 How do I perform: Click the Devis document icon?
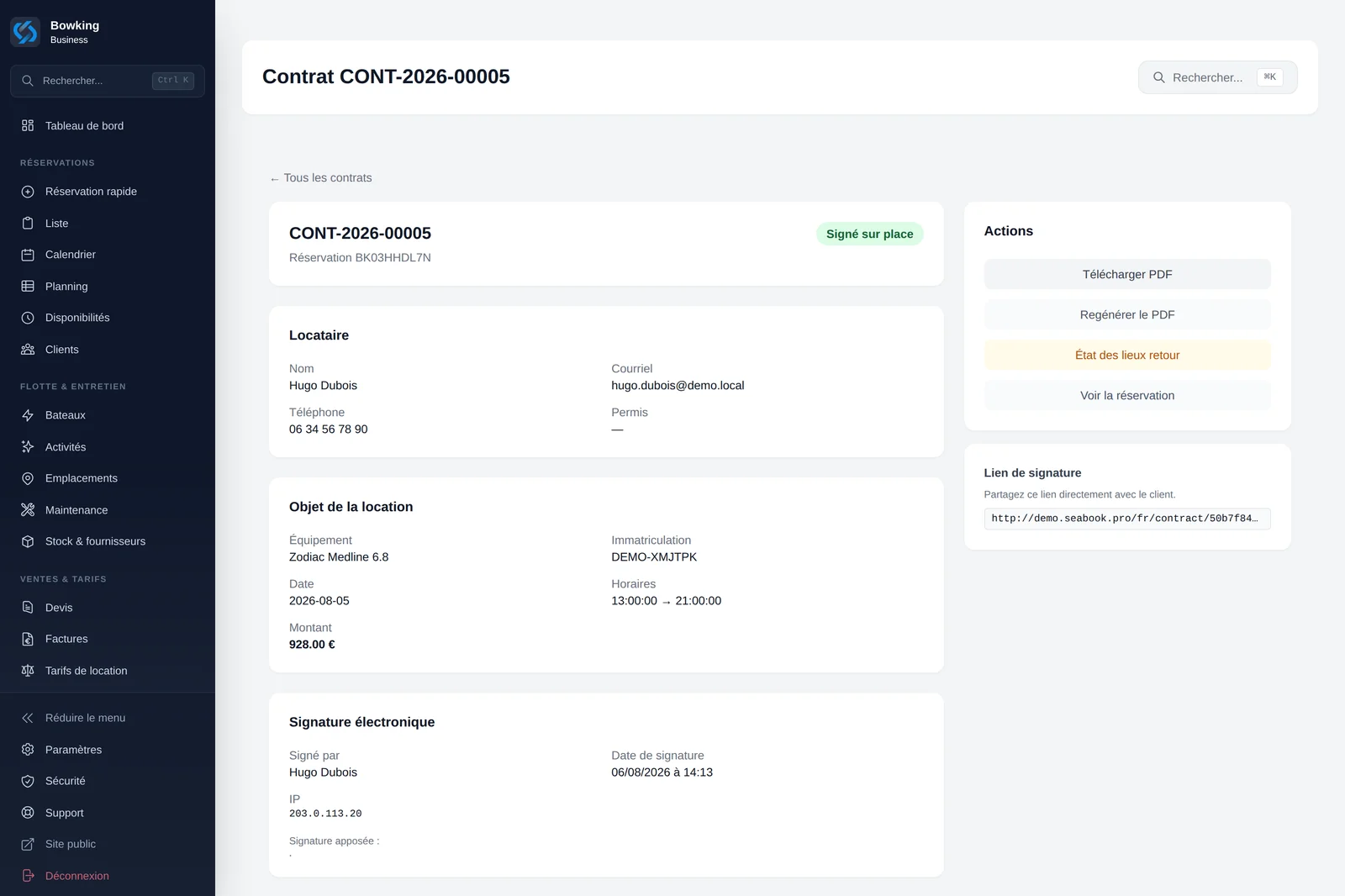(x=28, y=608)
